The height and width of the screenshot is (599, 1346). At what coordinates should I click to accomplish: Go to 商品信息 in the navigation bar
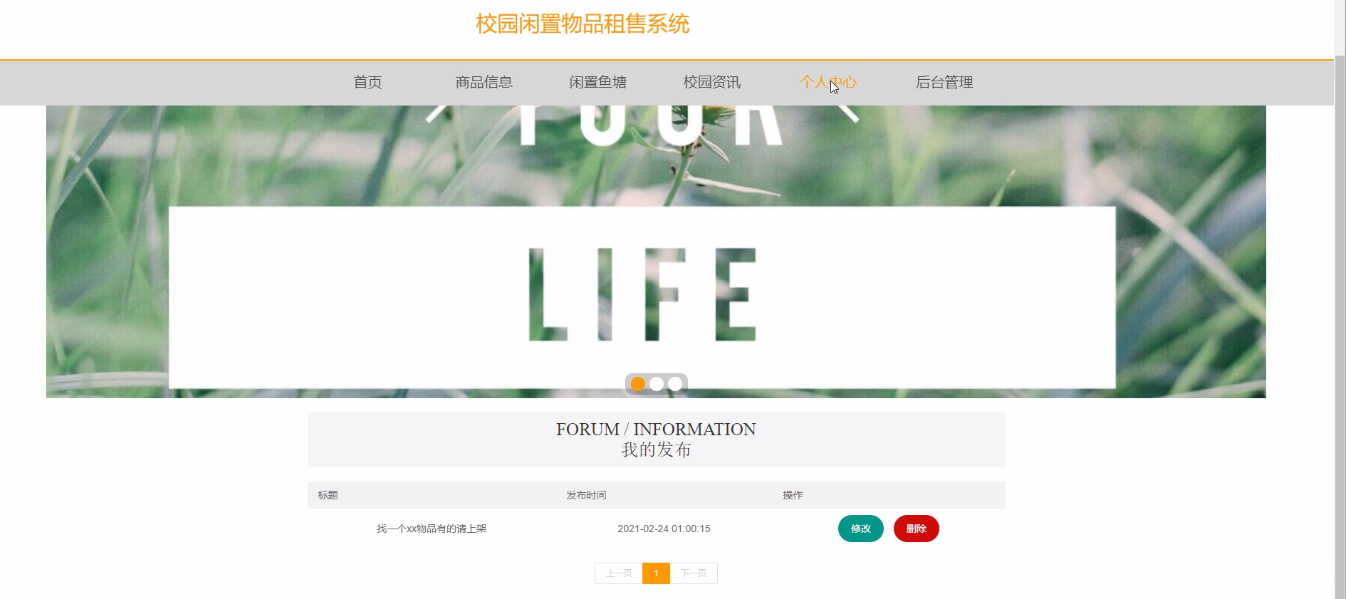pyautogui.click(x=484, y=82)
